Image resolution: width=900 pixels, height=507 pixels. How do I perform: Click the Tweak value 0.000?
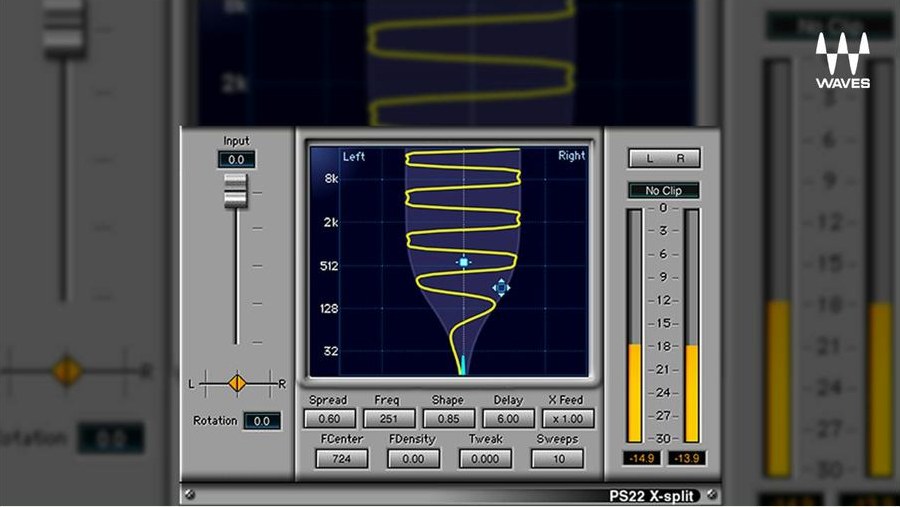point(485,459)
